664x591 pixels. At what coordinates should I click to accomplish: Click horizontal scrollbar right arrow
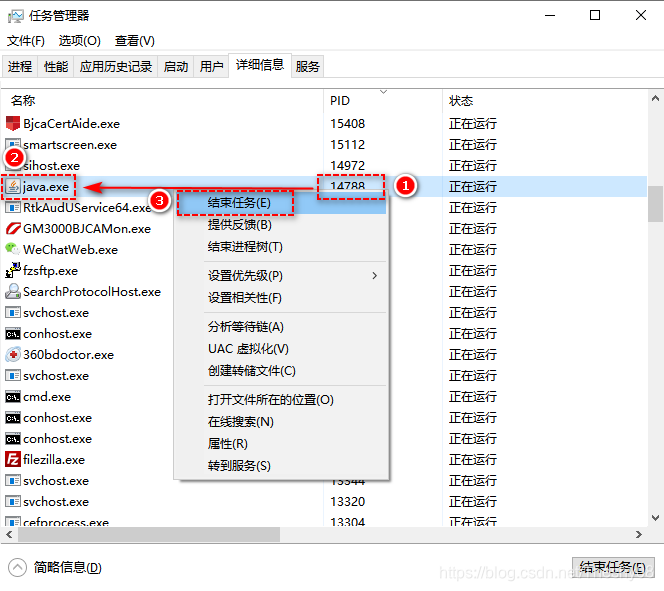[639, 535]
